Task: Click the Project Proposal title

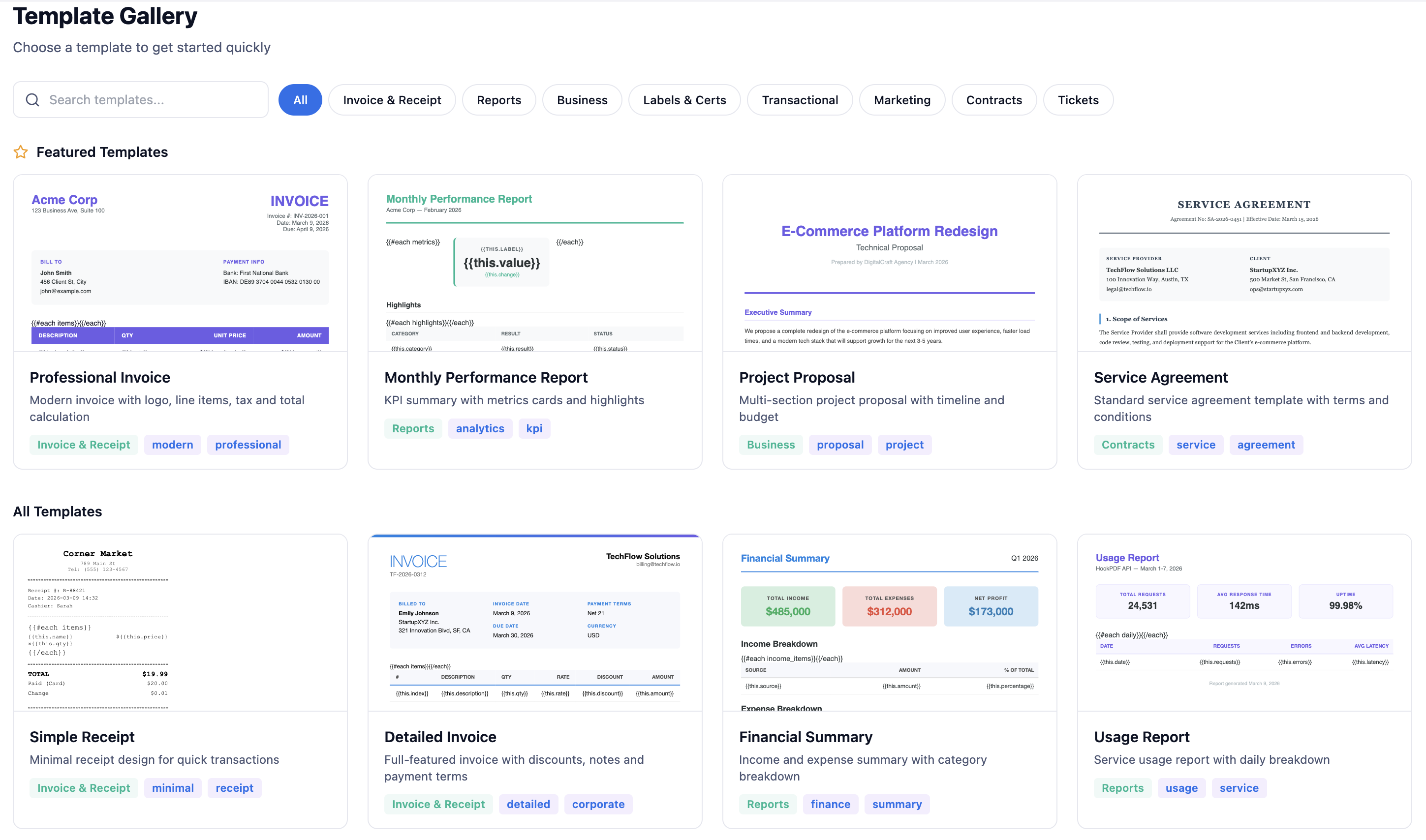Action: 796,378
